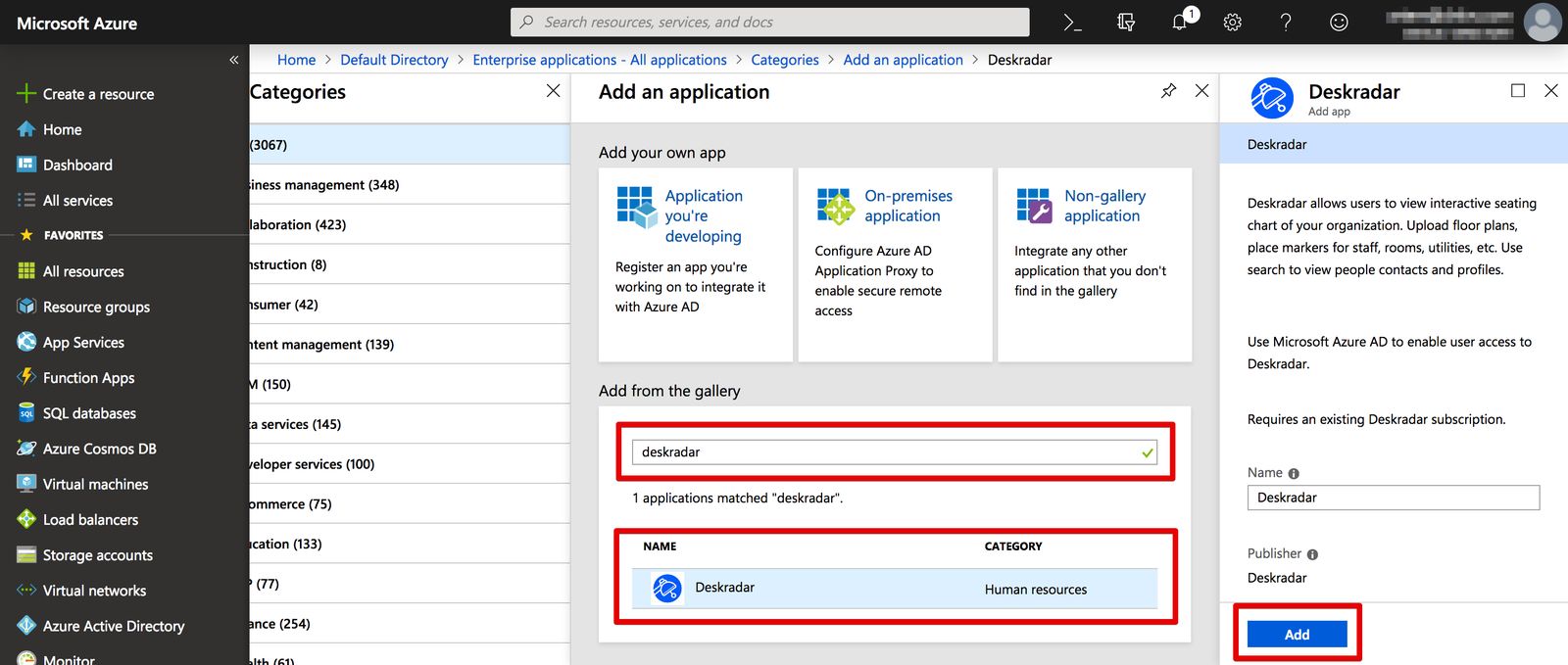Click the Virtual networks icon
Viewport: 1568px width, 665px height.
pos(26,591)
